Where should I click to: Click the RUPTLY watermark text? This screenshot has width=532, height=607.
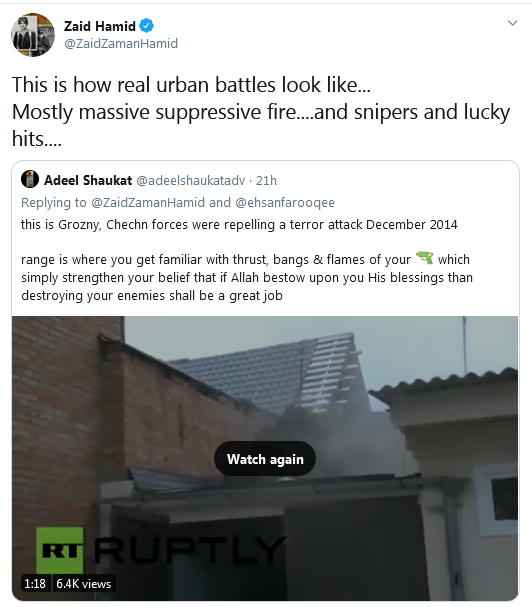(x=190, y=550)
